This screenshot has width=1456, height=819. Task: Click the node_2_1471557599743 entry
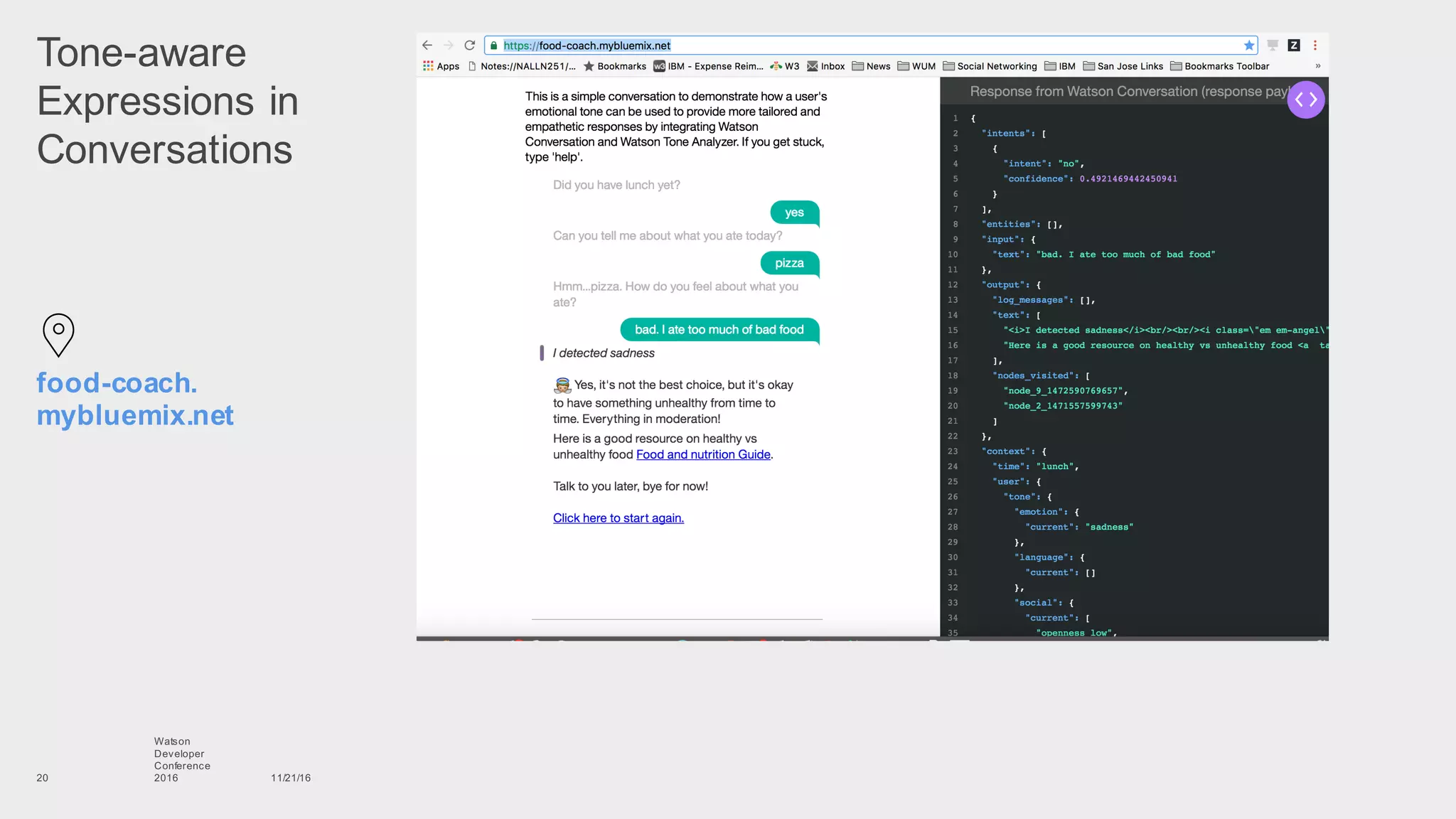[x=1063, y=406]
